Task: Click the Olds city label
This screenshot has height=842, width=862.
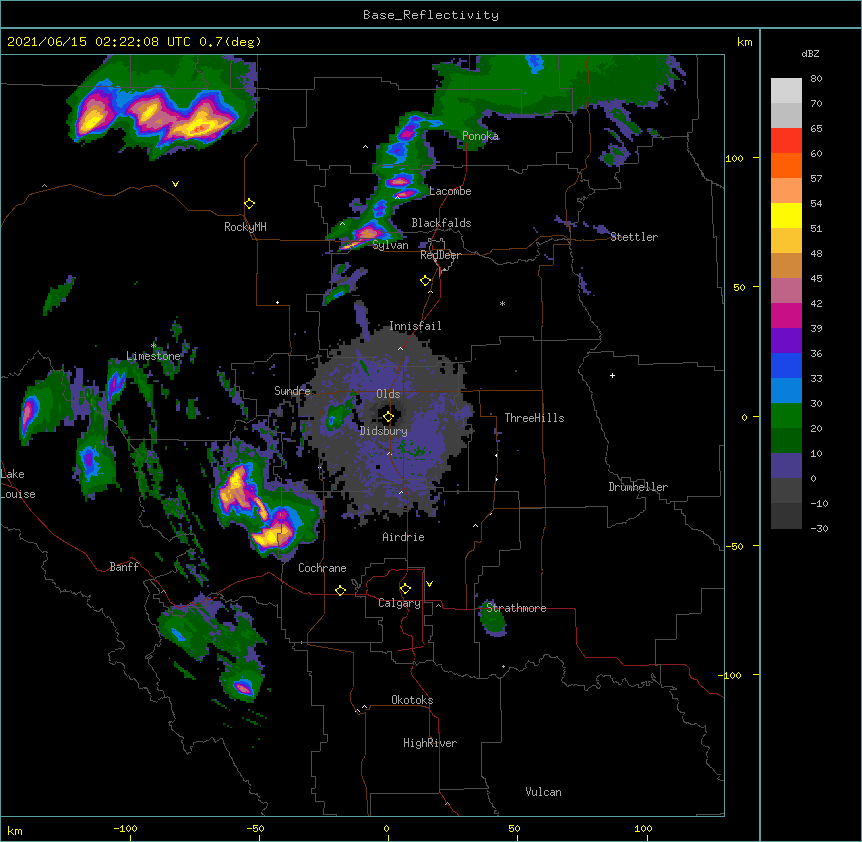Action: click(388, 394)
